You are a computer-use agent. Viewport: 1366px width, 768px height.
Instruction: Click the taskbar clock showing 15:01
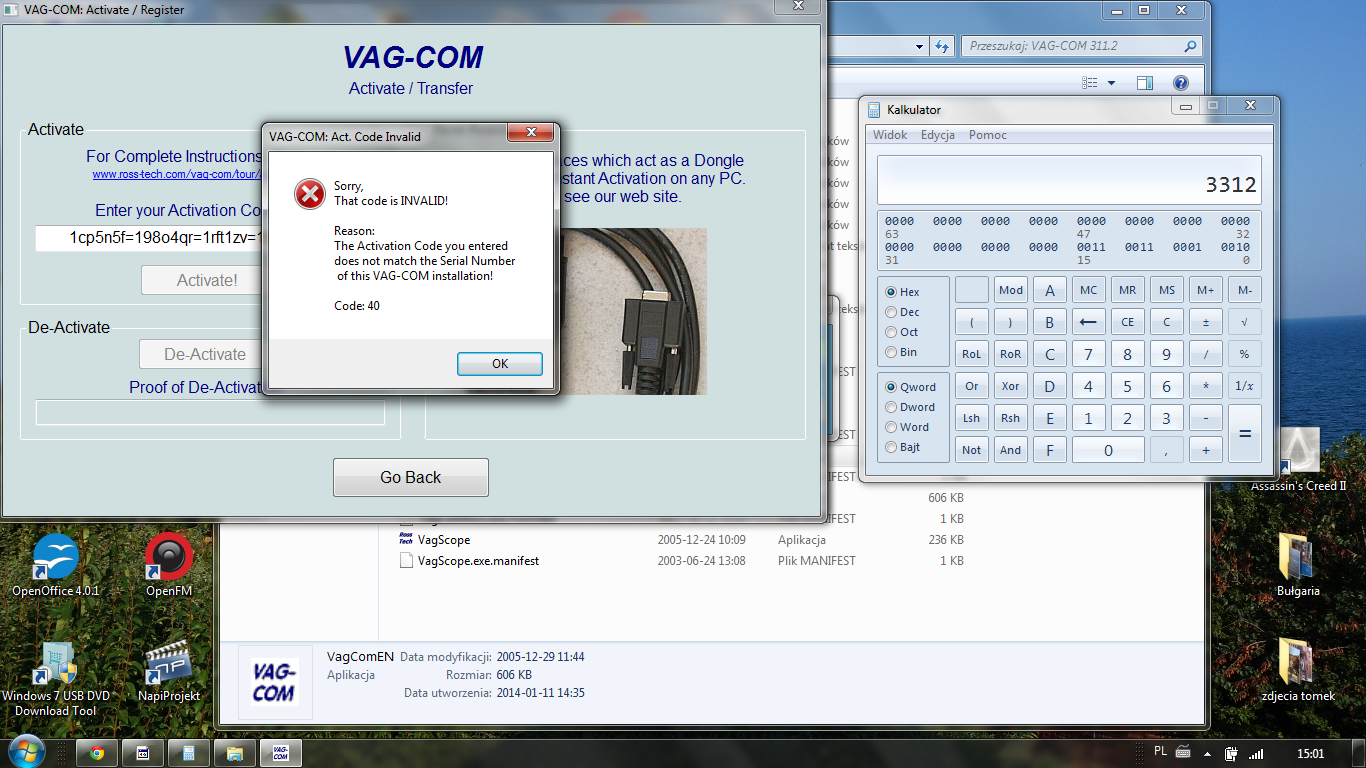(1310, 753)
